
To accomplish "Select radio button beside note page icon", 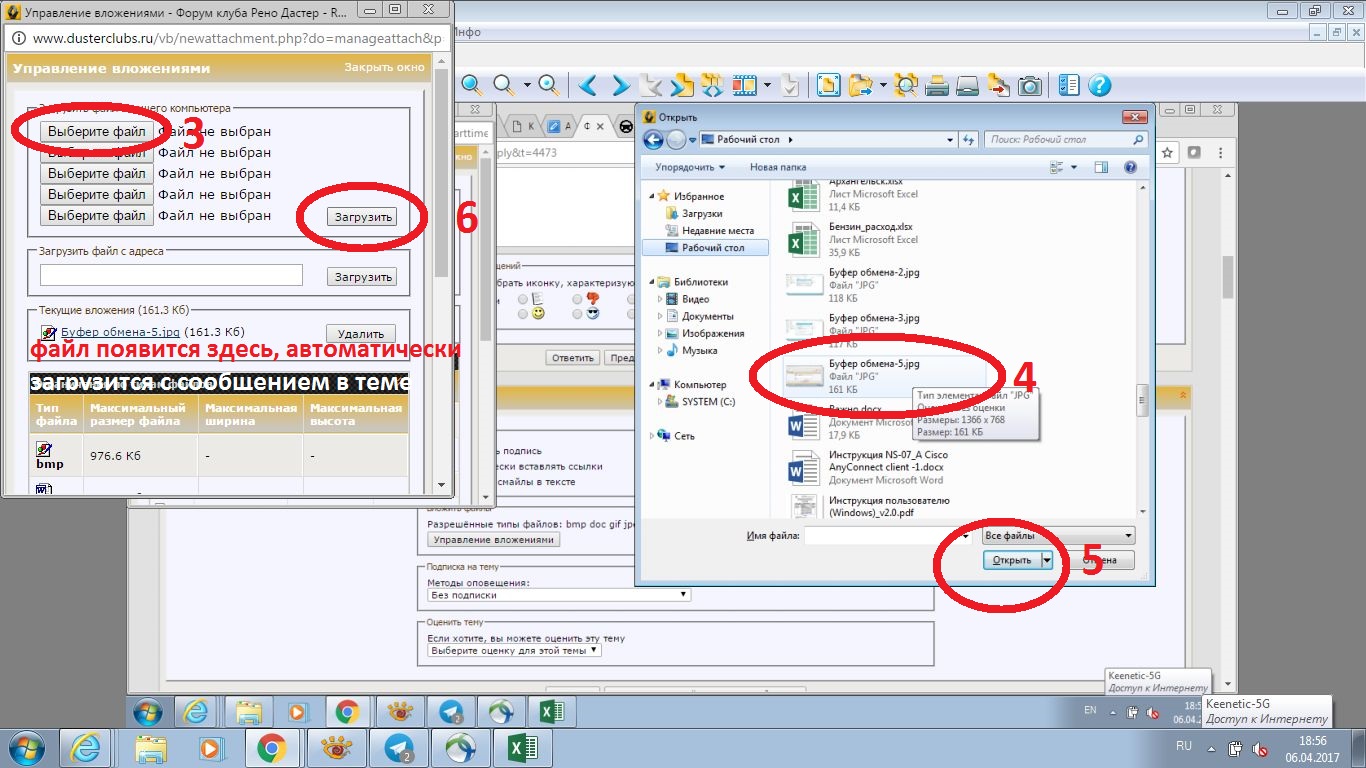I will (x=523, y=298).
